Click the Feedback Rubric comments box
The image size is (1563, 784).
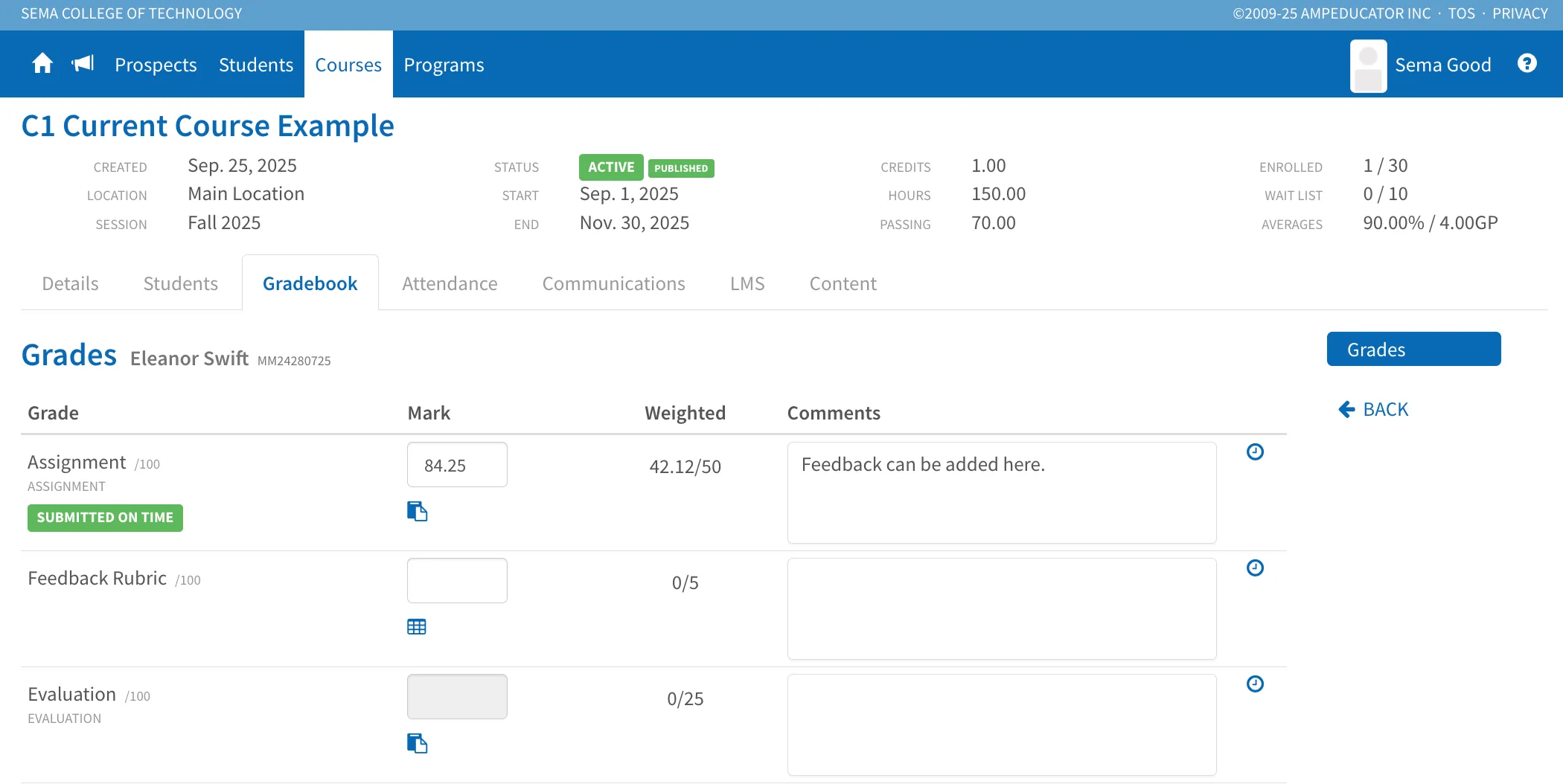click(1002, 609)
